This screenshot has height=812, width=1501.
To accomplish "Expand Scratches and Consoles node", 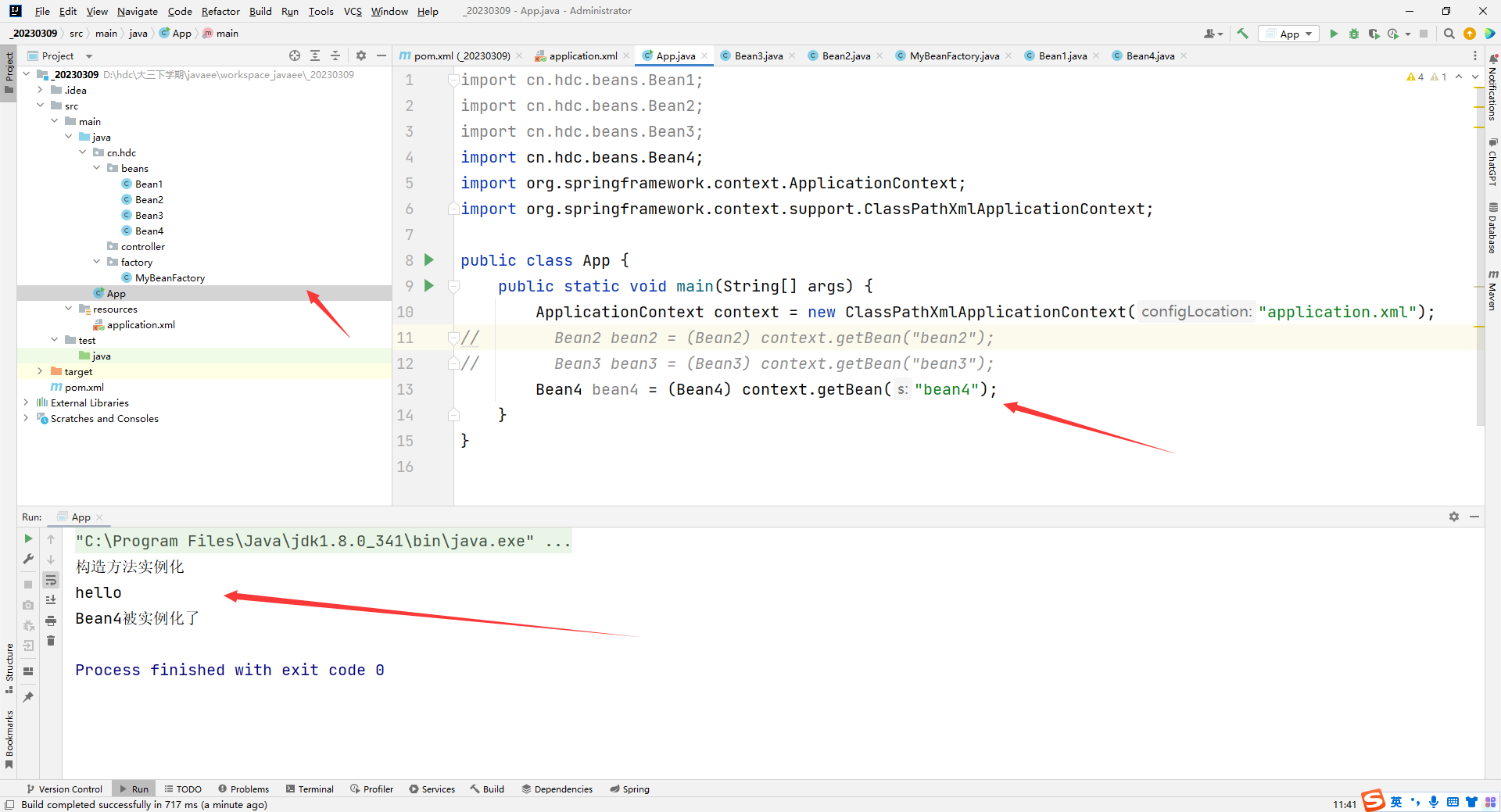I will tap(26, 418).
